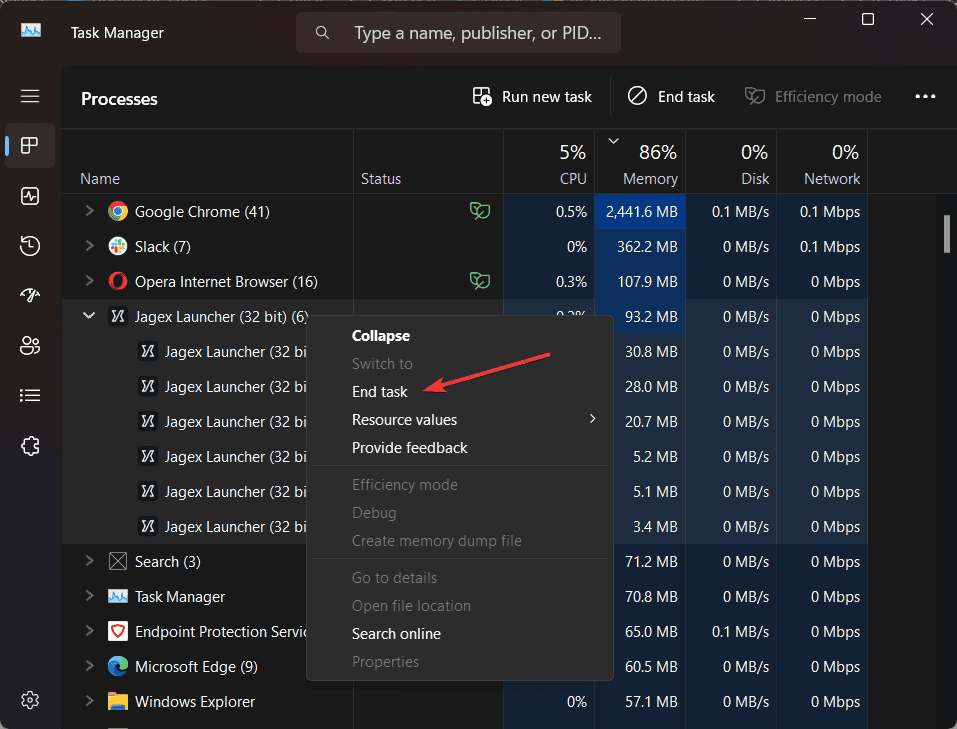Image resolution: width=957 pixels, height=729 pixels.
Task: Open Task Manager settings gear
Action: tap(30, 700)
